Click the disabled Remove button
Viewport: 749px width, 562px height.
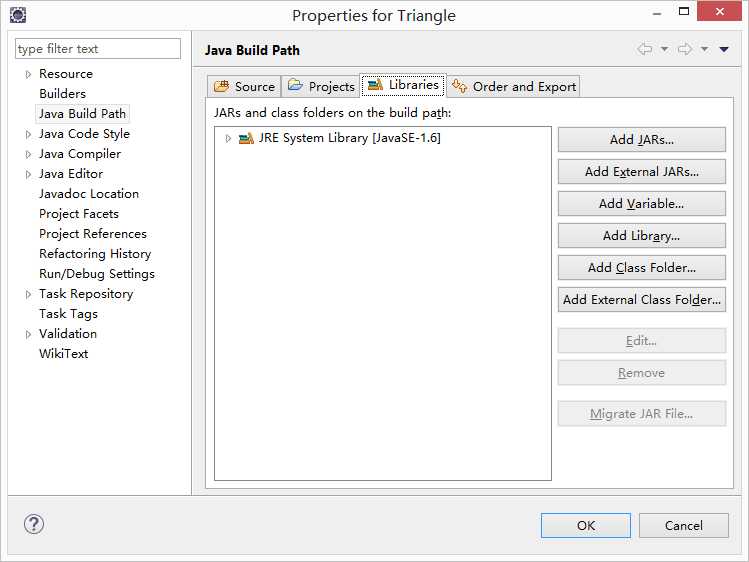click(x=642, y=372)
